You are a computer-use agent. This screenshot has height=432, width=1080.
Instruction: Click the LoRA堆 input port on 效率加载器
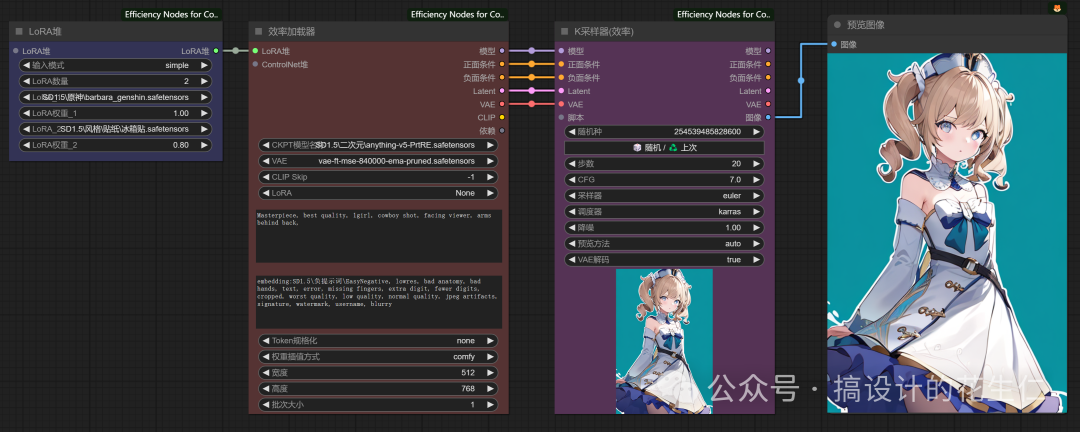point(255,50)
